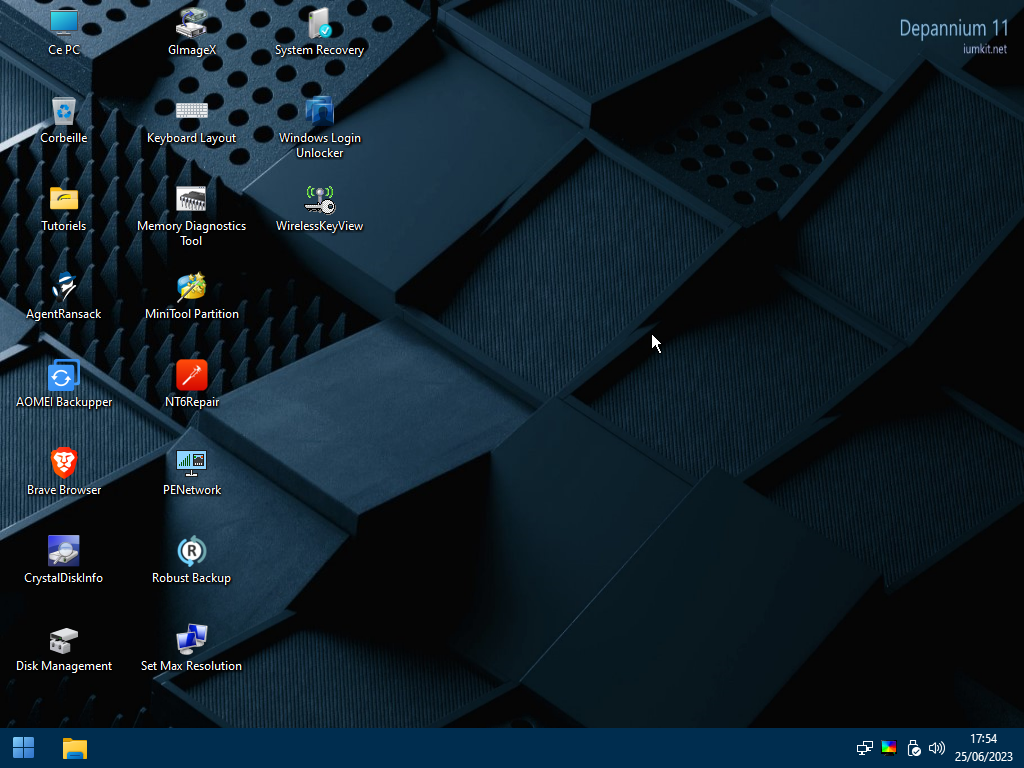This screenshot has height=768, width=1024.
Task: Open the Windows Start menu button
Action: (23, 748)
